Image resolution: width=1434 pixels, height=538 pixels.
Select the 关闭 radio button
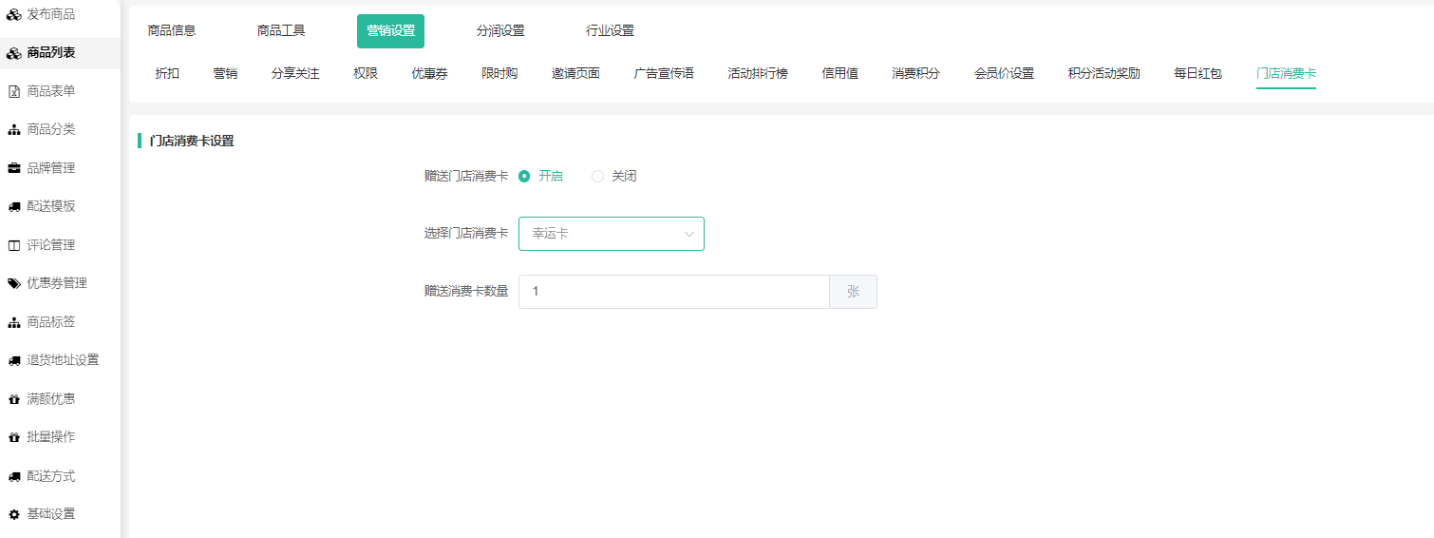(x=598, y=176)
